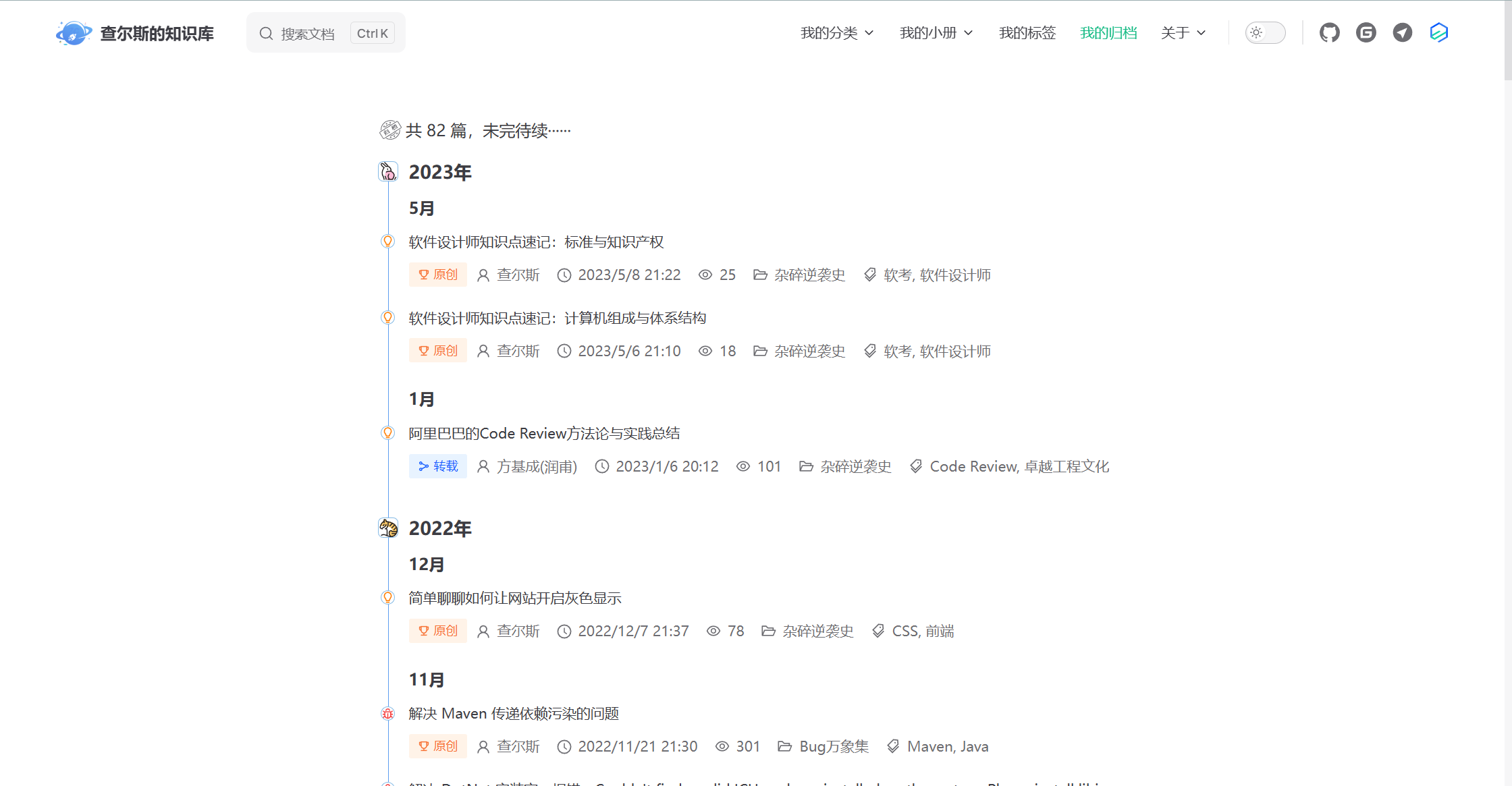Click the planet site logo
The width and height of the screenshot is (1512, 786).
coord(74,33)
